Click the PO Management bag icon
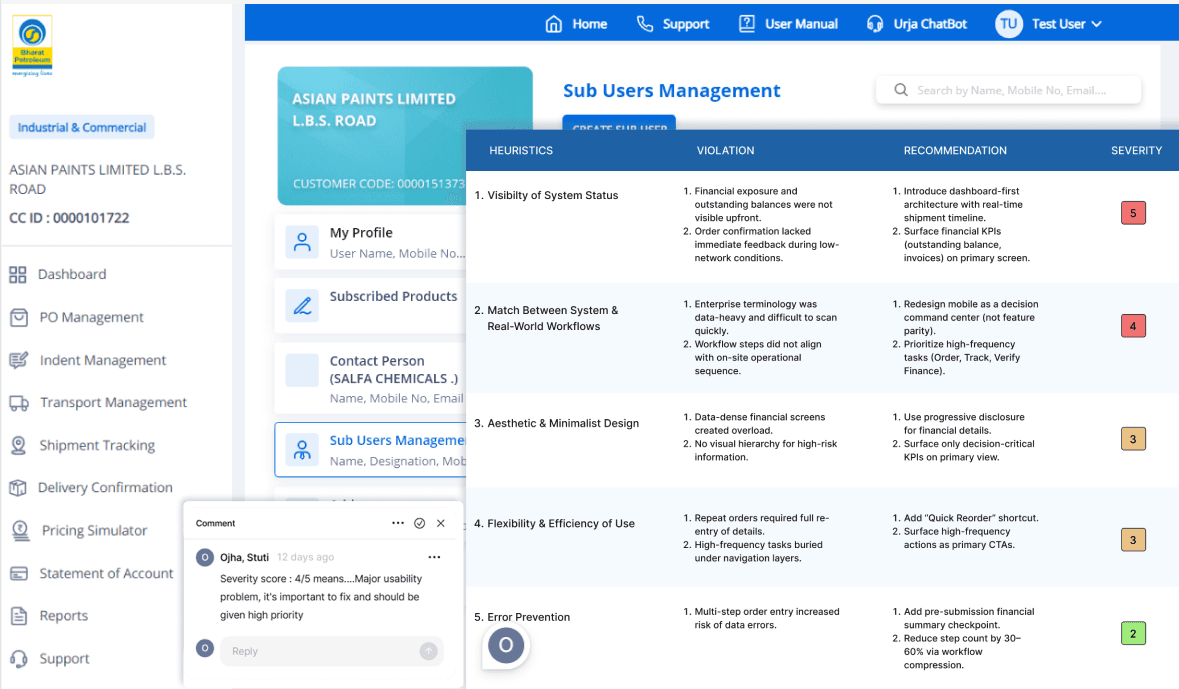The image size is (1179, 689). coord(19,317)
